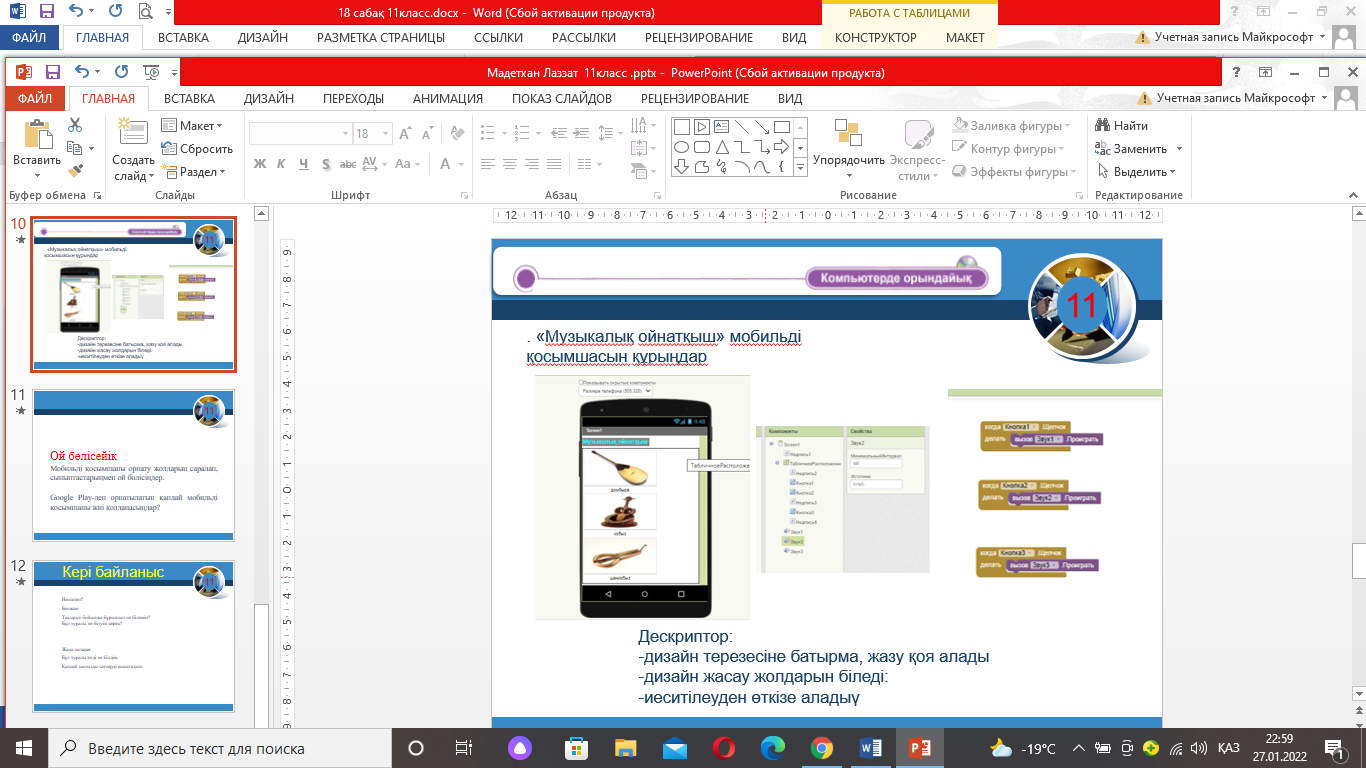Viewport: 1366px width, 768px height.
Task: Decrease font size with small A
Action: [425, 134]
